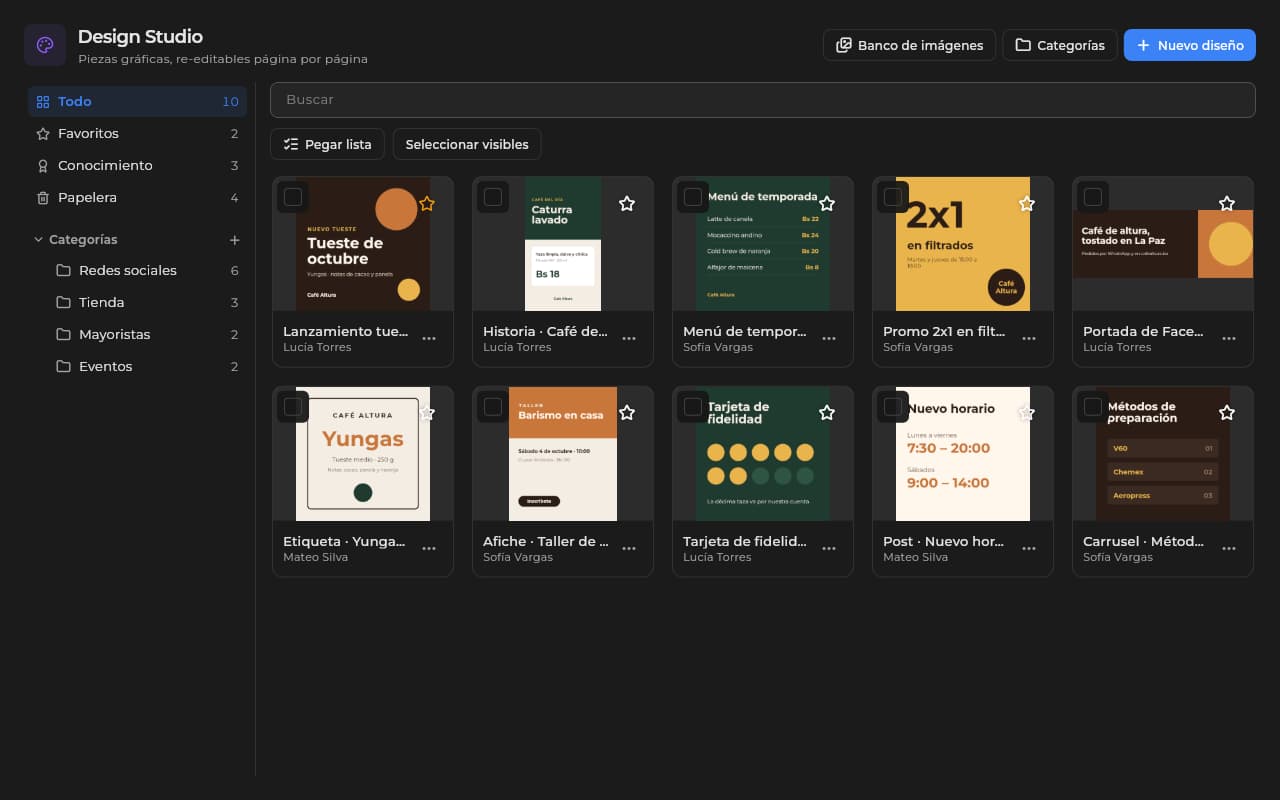Open the Categorías button in header
The height and width of the screenshot is (800, 1280).
[x=1060, y=45]
